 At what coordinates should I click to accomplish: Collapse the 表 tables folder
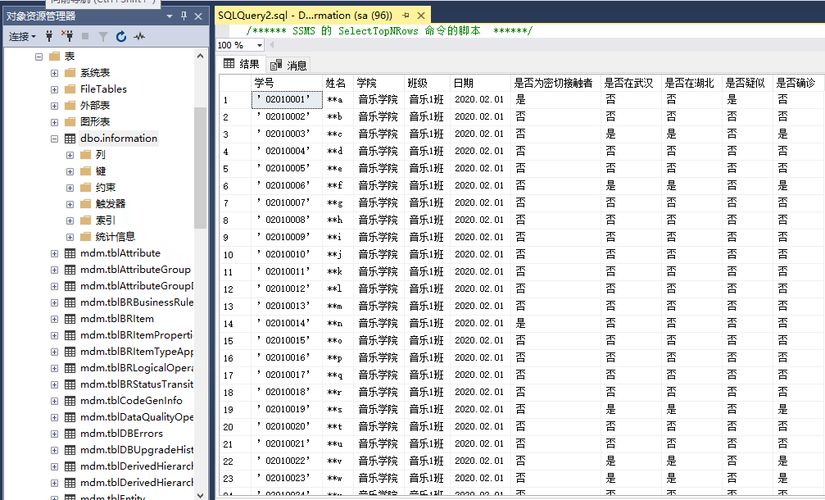[x=39, y=56]
